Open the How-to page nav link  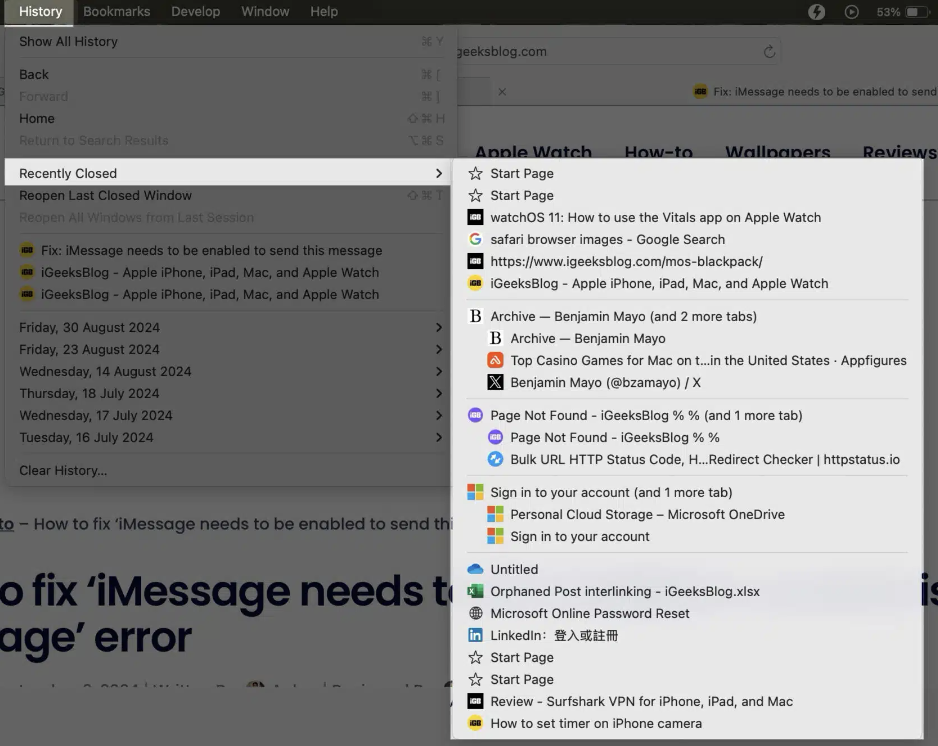coord(659,152)
